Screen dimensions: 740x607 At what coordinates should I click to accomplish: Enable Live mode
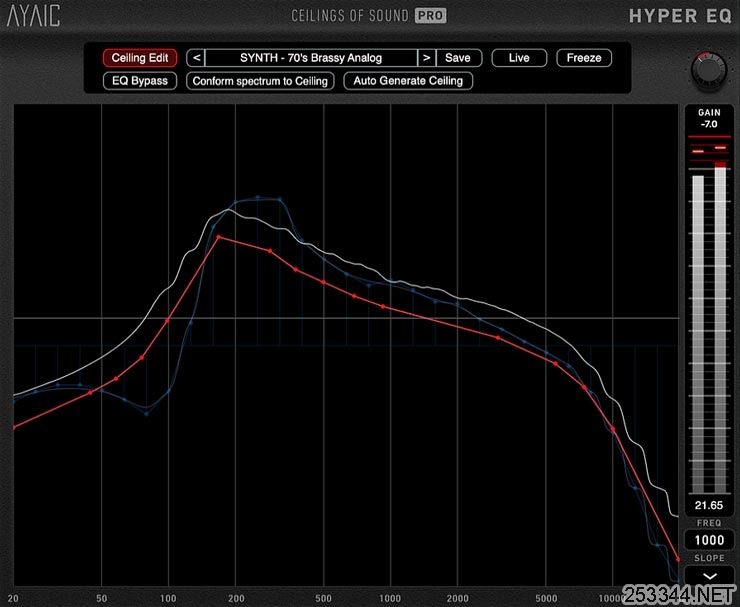point(519,58)
